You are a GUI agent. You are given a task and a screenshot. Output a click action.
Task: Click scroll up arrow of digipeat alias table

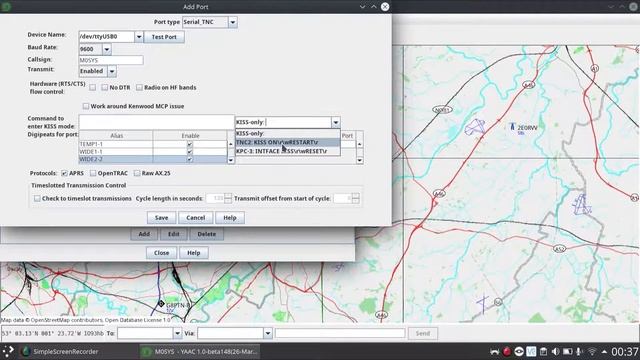[231, 144]
